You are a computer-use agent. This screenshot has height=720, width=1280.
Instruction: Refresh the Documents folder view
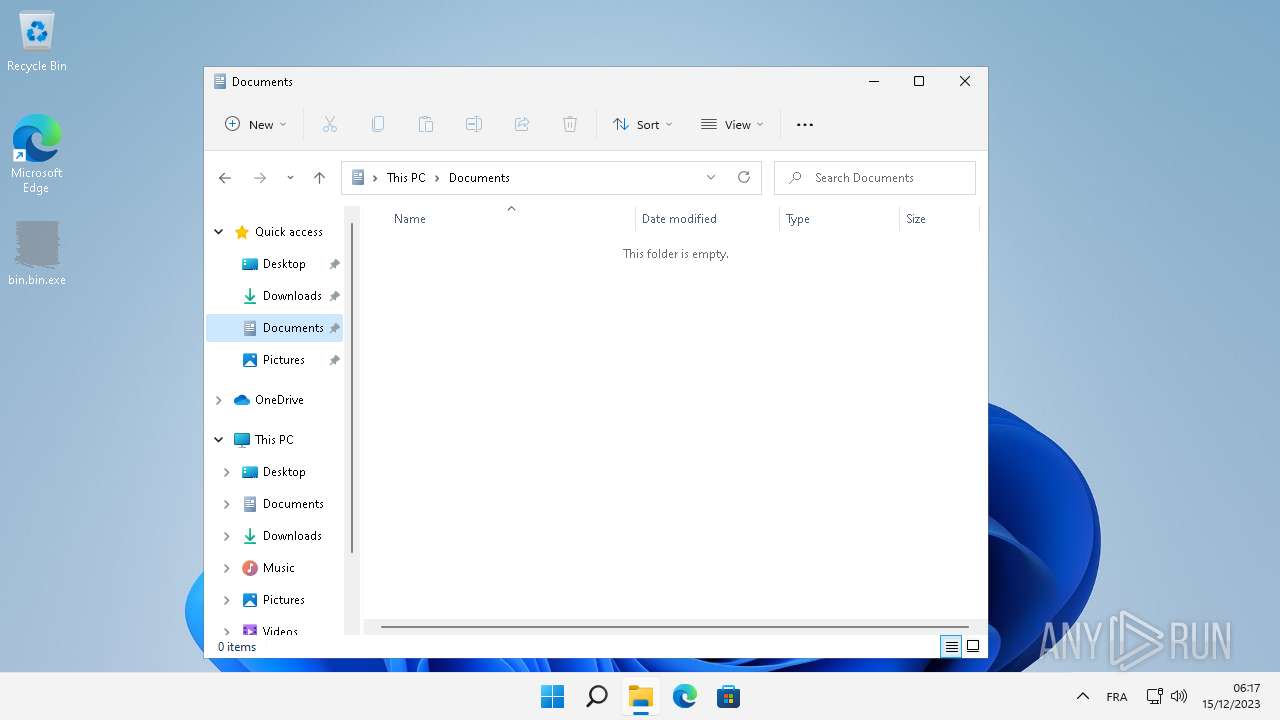[x=743, y=177]
